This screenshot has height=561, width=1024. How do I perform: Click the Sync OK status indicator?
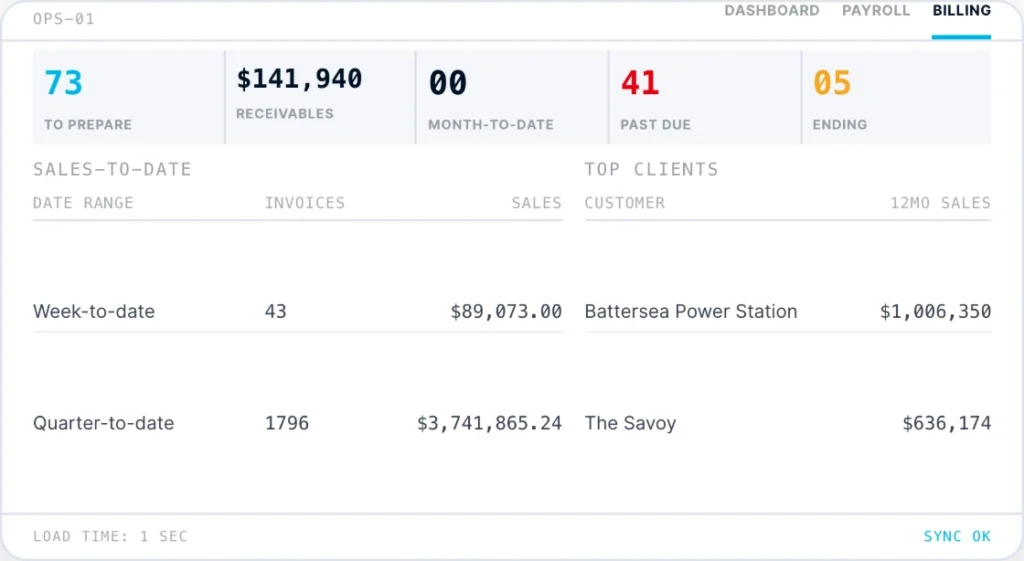[957, 536]
